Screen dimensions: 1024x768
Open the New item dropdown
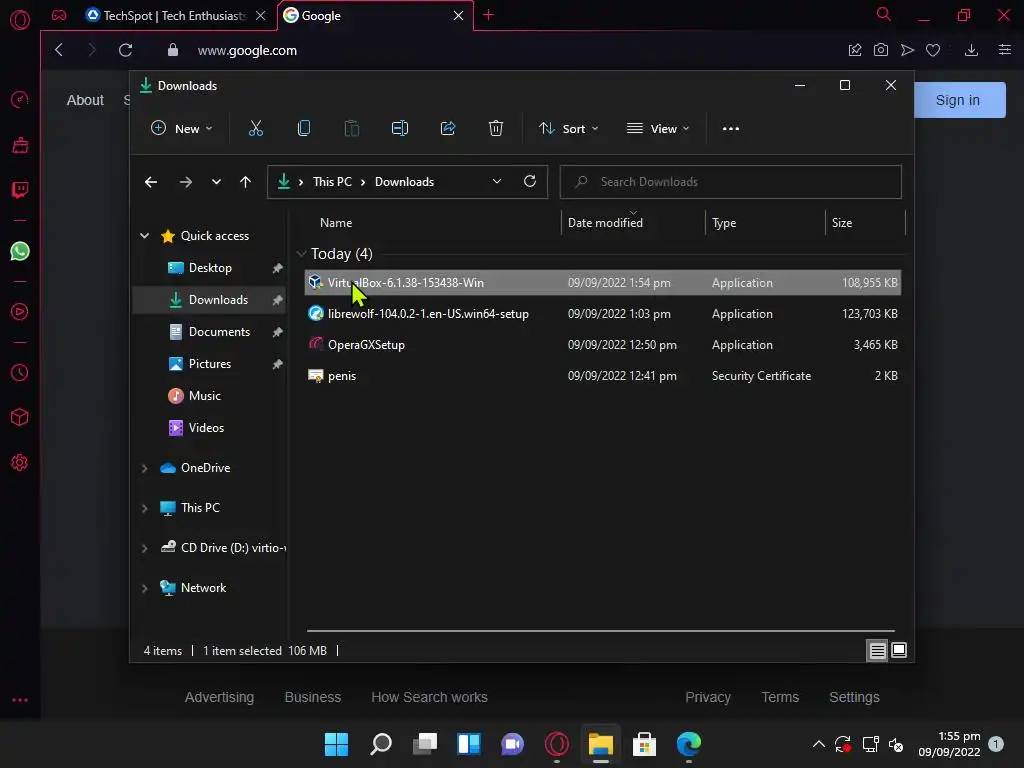[x=182, y=129]
